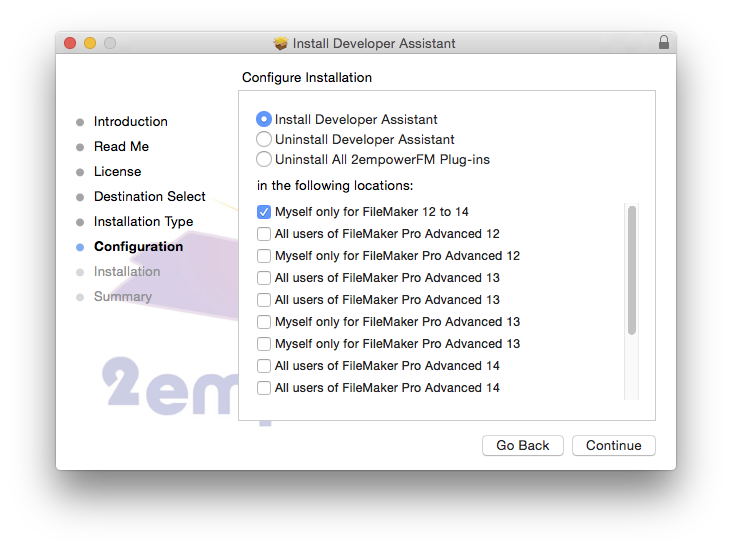Click the lock icon in title bar
The width and height of the screenshot is (732, 550).
[663, 42]
